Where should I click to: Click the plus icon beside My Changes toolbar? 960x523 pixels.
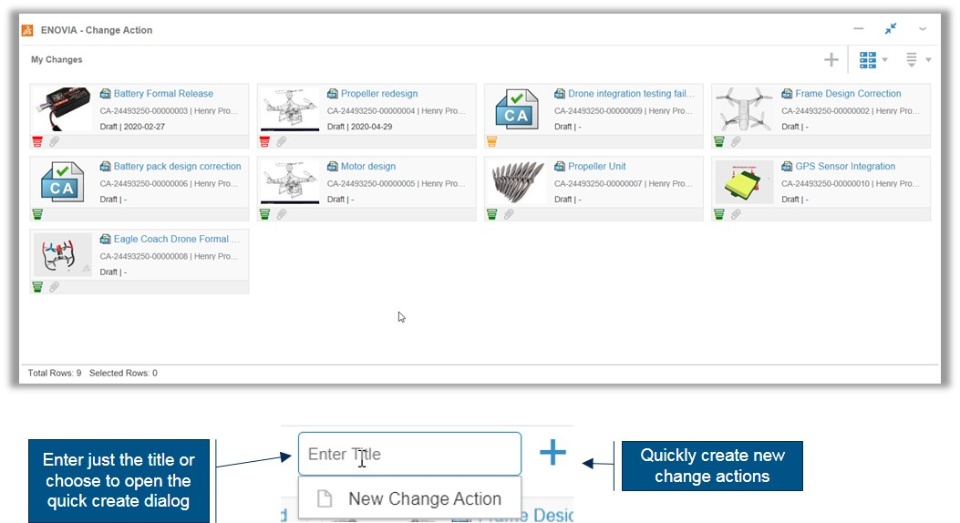[831, 60]
